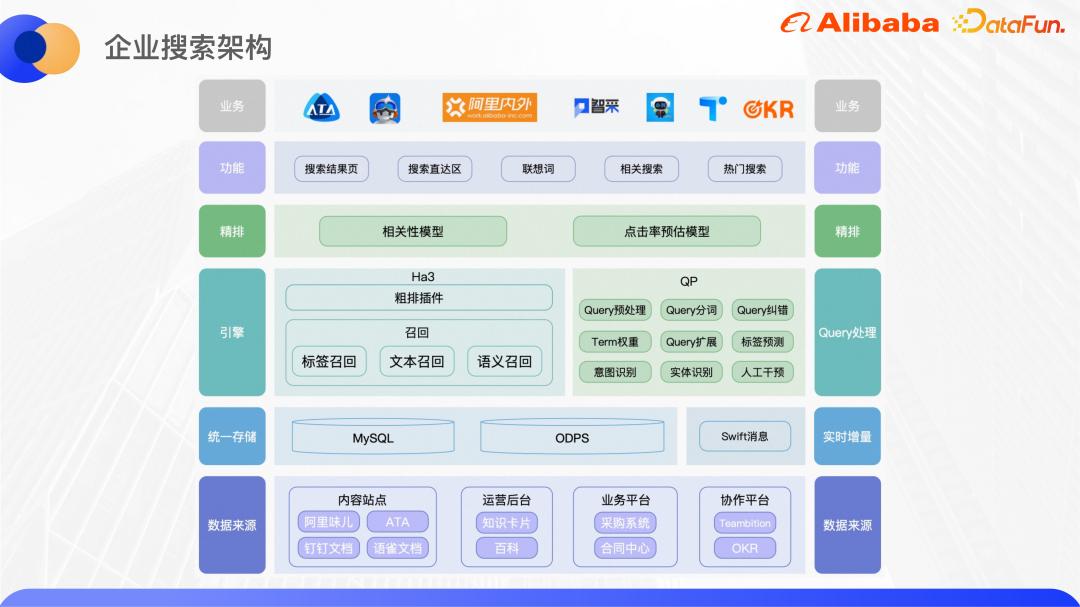
Task: Click the 知识卡片 item under 运营后台
Action: 507,522
